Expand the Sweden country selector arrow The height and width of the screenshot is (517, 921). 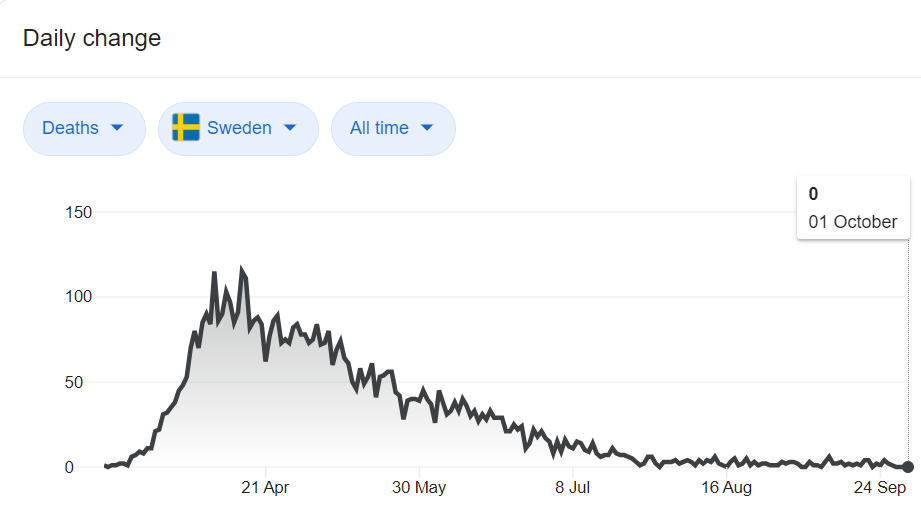(291, 128)
